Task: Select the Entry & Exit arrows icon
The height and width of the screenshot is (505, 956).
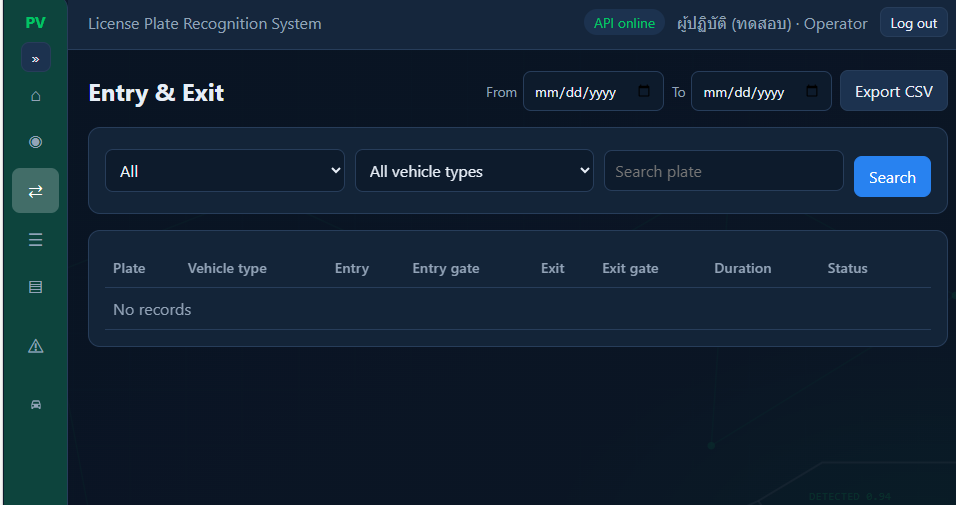Action: [35, 191]
